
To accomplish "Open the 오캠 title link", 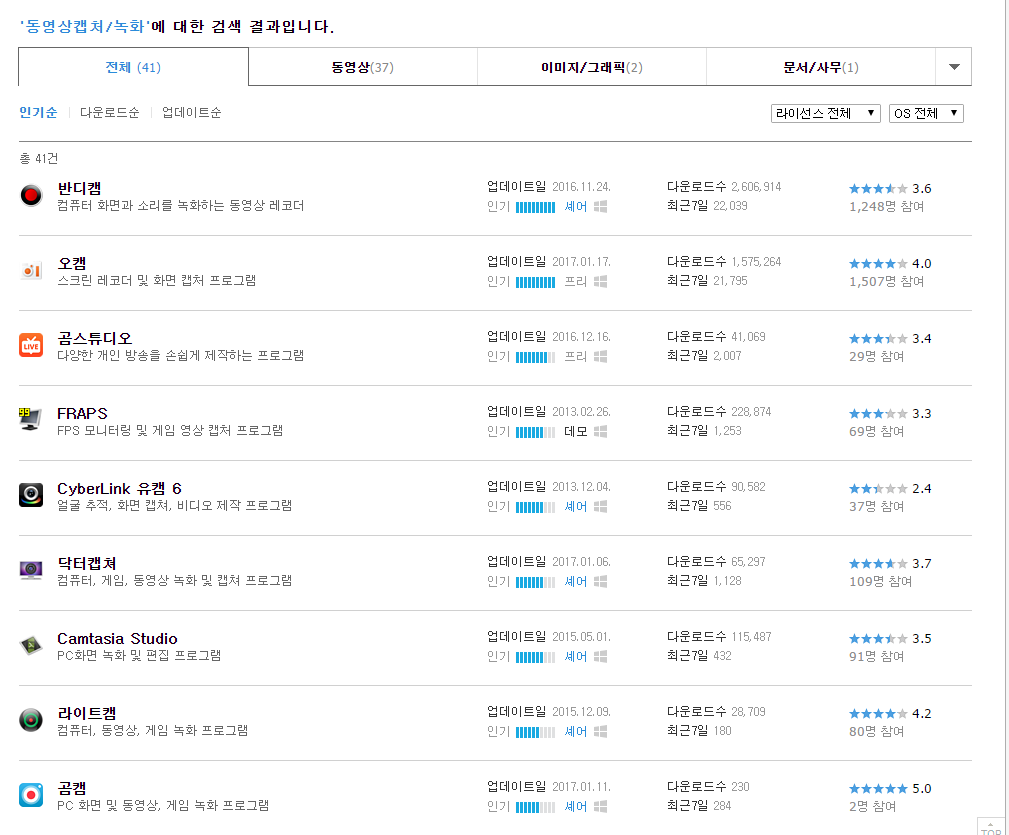I will tap(71, 263).
